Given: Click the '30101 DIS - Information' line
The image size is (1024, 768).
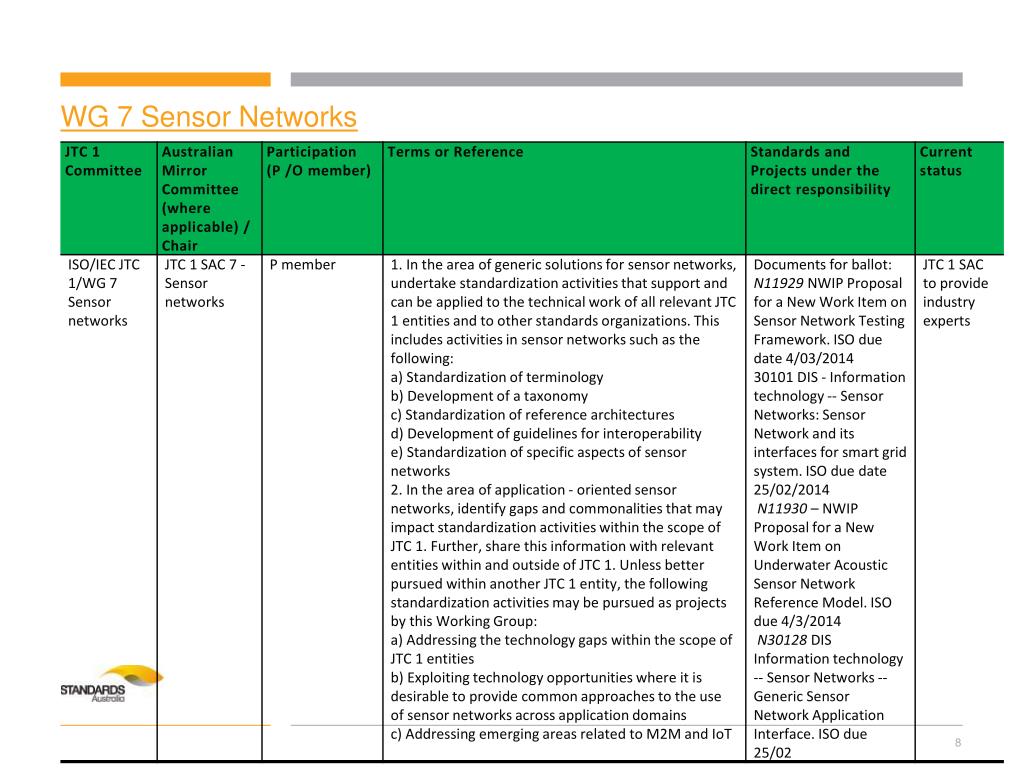Looking at the screenshot, I should click(x=829, y=377).
